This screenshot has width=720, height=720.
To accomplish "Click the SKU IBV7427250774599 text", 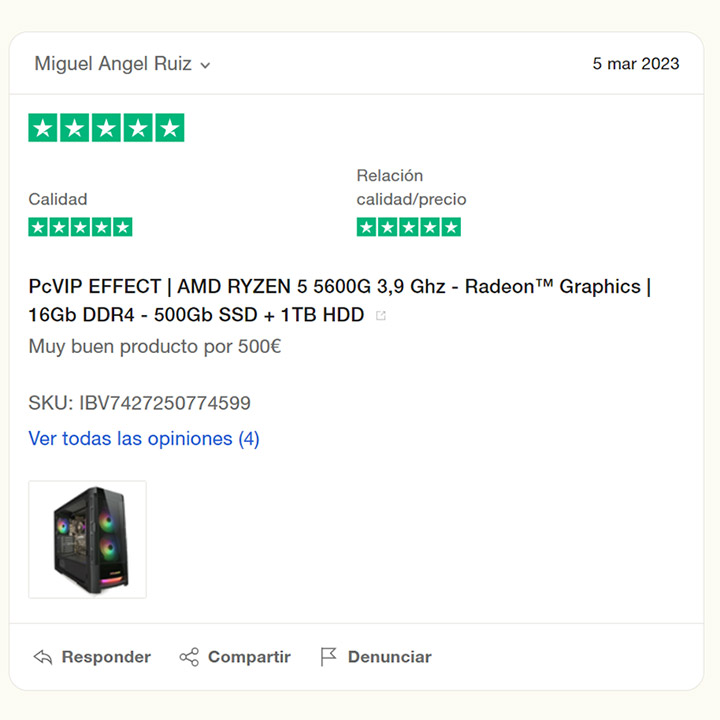I will click(140, 403).
